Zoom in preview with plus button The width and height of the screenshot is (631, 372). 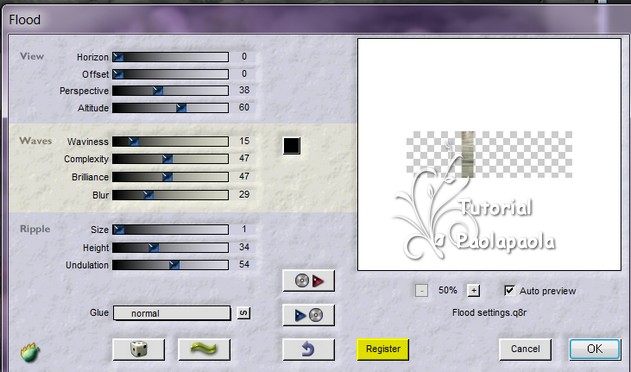[x=474, y=290]
